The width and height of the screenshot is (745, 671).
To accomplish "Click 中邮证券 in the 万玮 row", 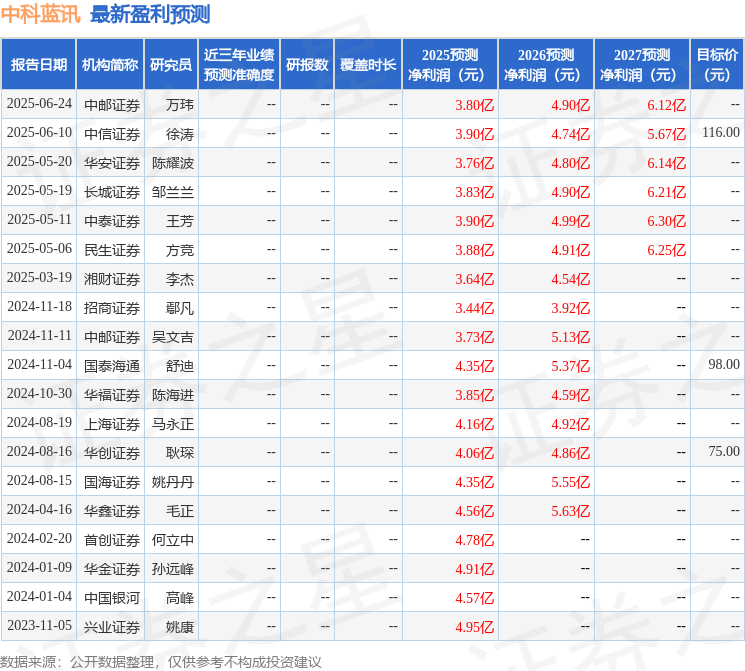I will pyautogui.click(x=112, y=105).
